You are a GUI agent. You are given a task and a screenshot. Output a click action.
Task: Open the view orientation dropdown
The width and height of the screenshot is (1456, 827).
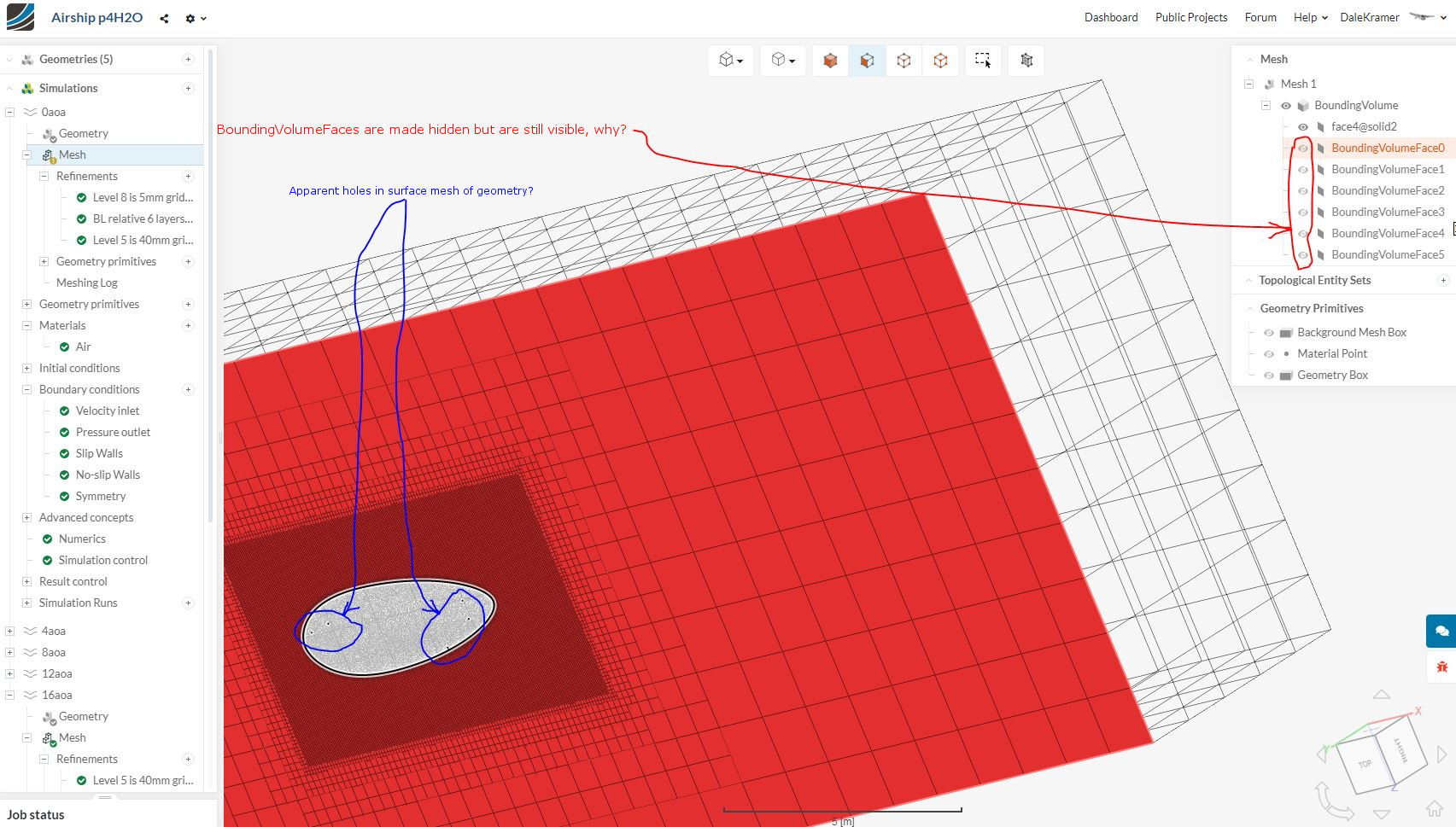731,60
